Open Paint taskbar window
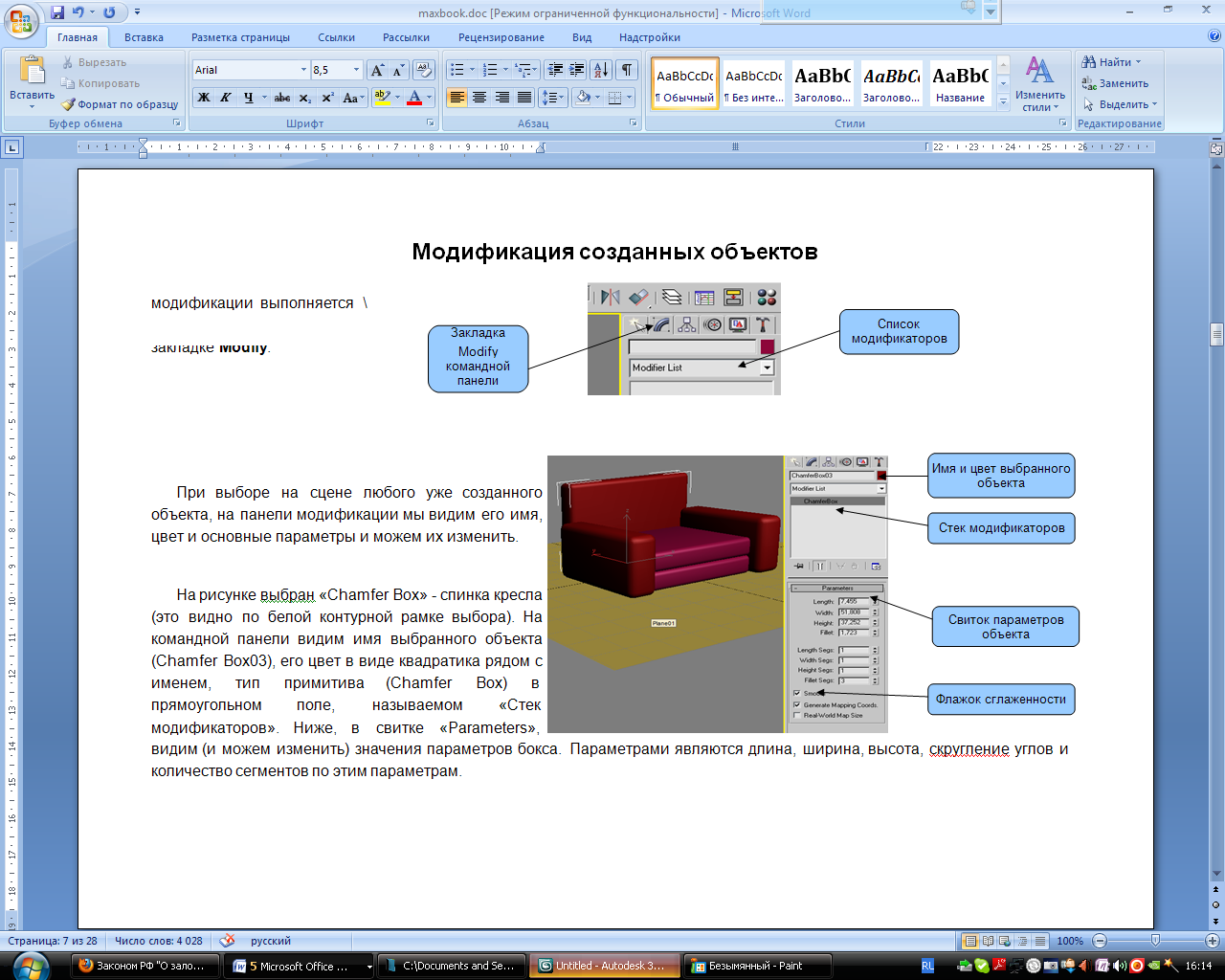The width and height of the screenshot is (1225, 980). pyautogui.click(x=756, y=966)
